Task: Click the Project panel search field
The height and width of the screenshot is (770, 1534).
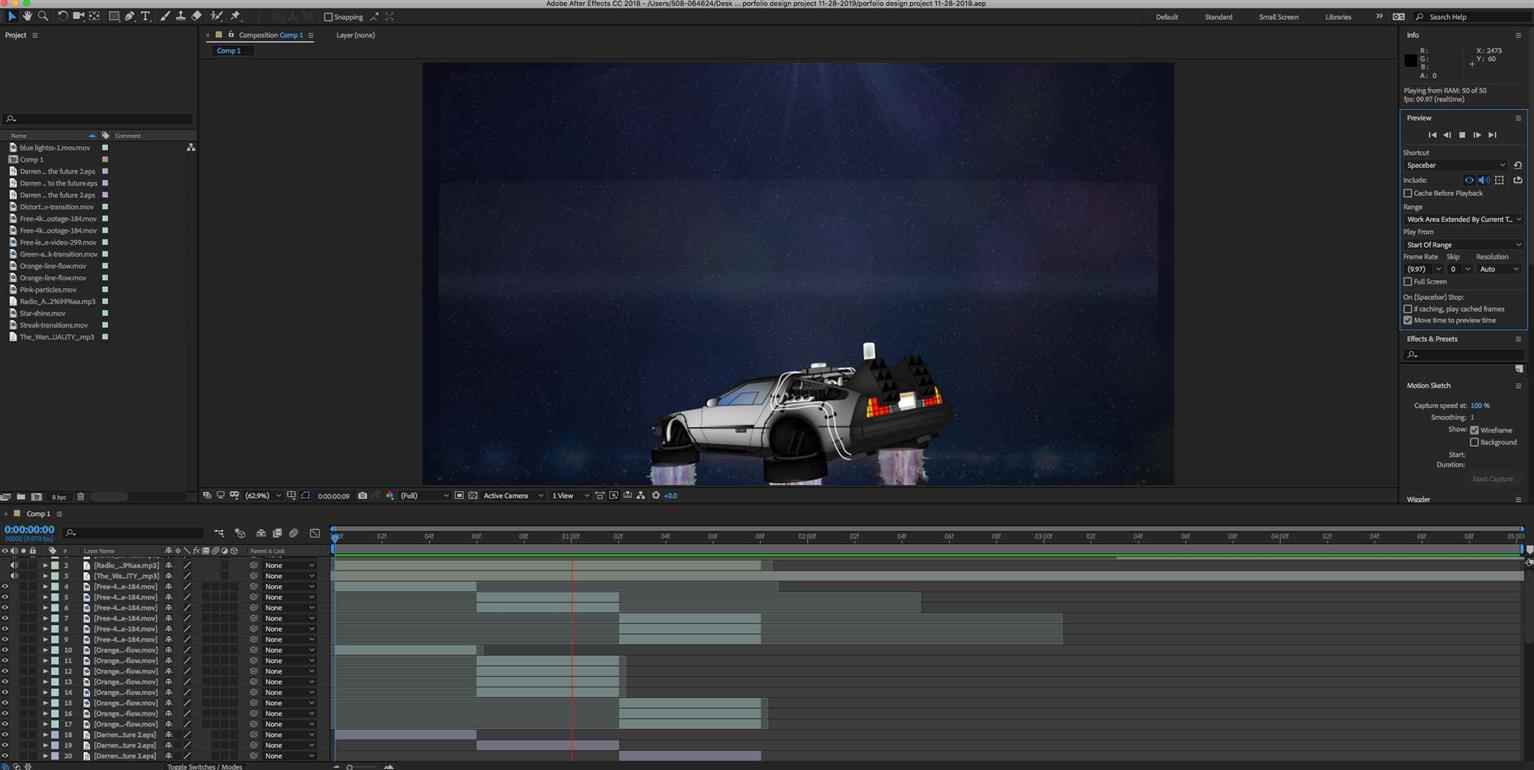Action: 98,119
